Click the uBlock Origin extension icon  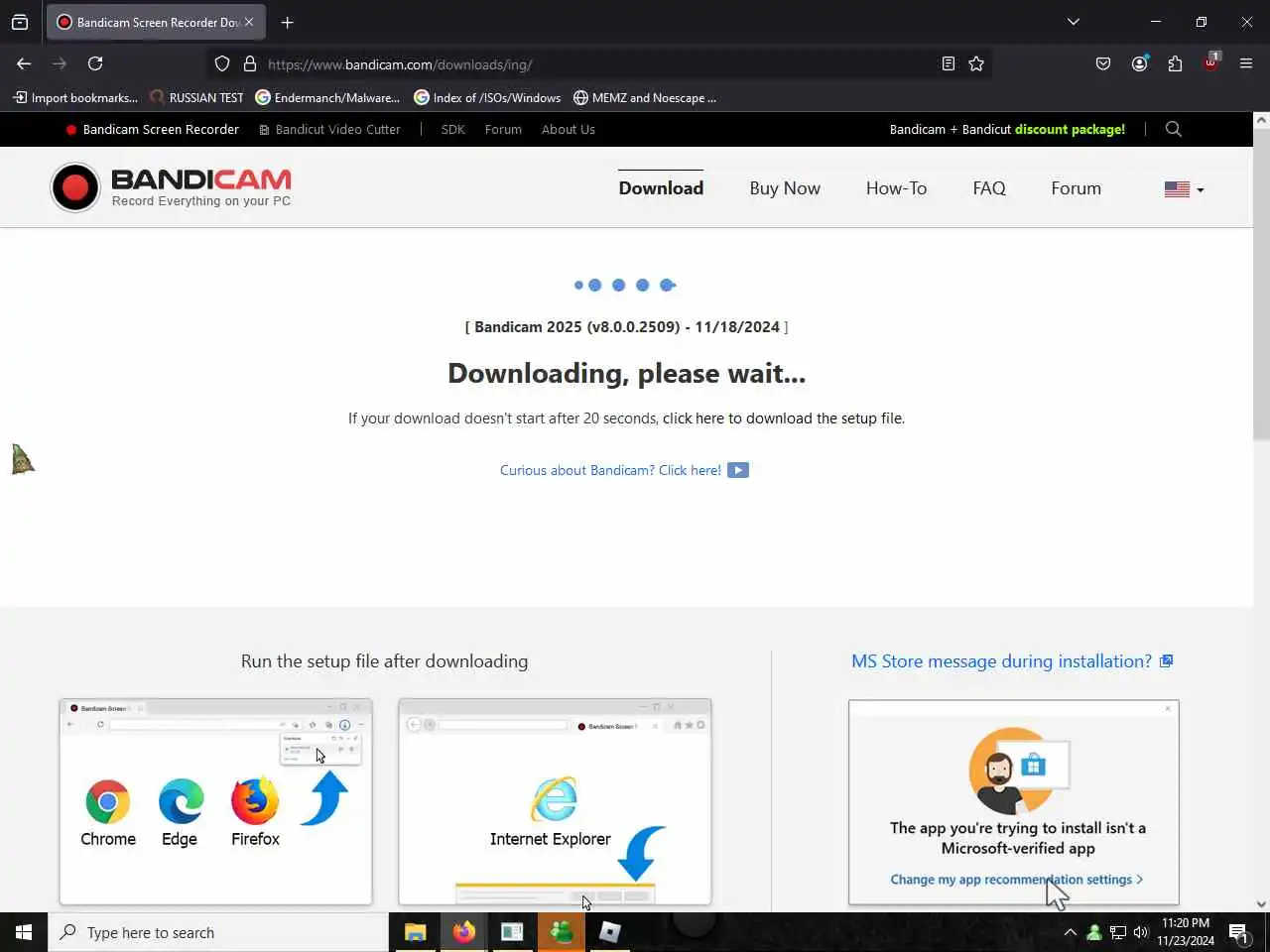(1210, 62)
